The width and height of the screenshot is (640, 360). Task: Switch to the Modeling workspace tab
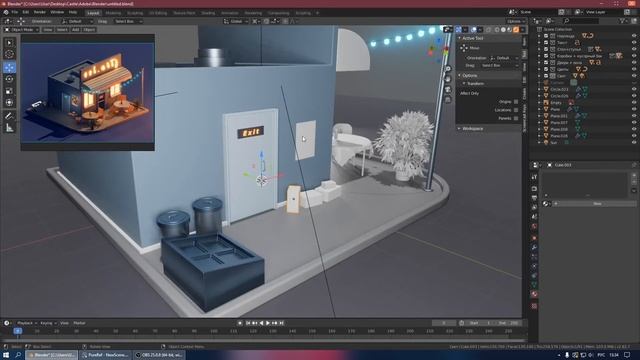(113, 13)
